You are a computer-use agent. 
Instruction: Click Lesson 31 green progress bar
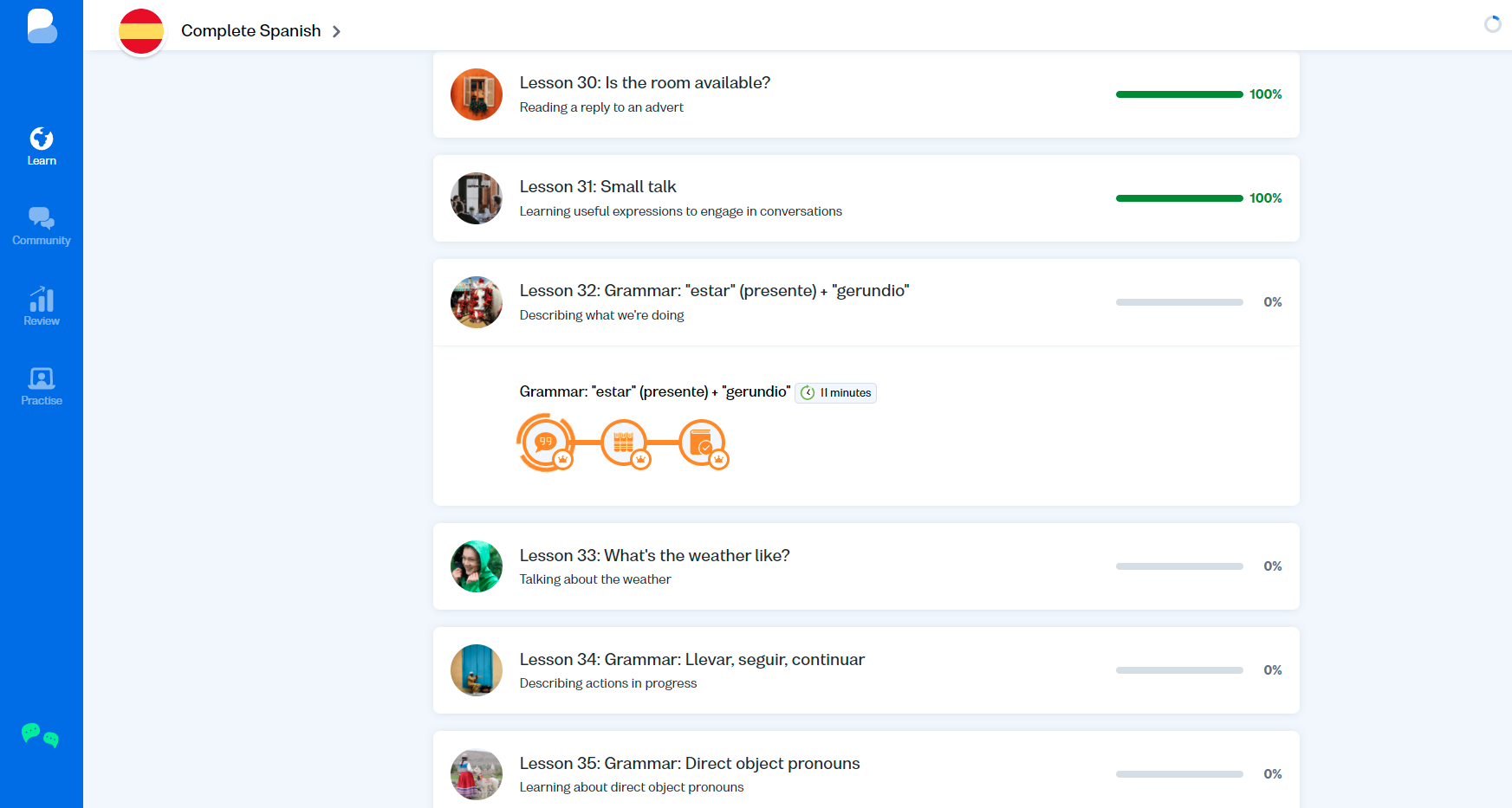[x=1179, y=198]
